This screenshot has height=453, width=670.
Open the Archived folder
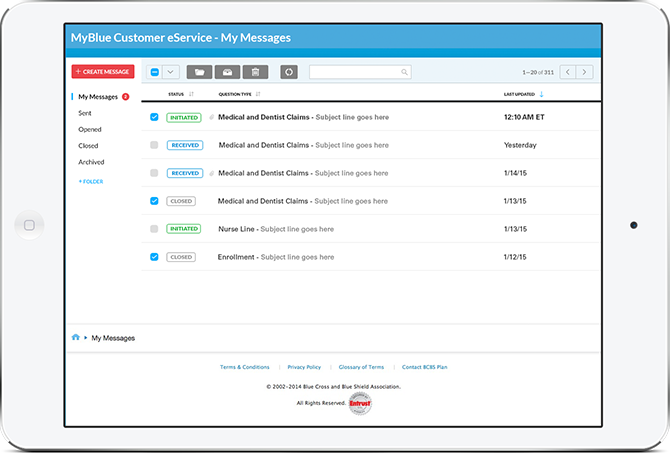[91, 162]
